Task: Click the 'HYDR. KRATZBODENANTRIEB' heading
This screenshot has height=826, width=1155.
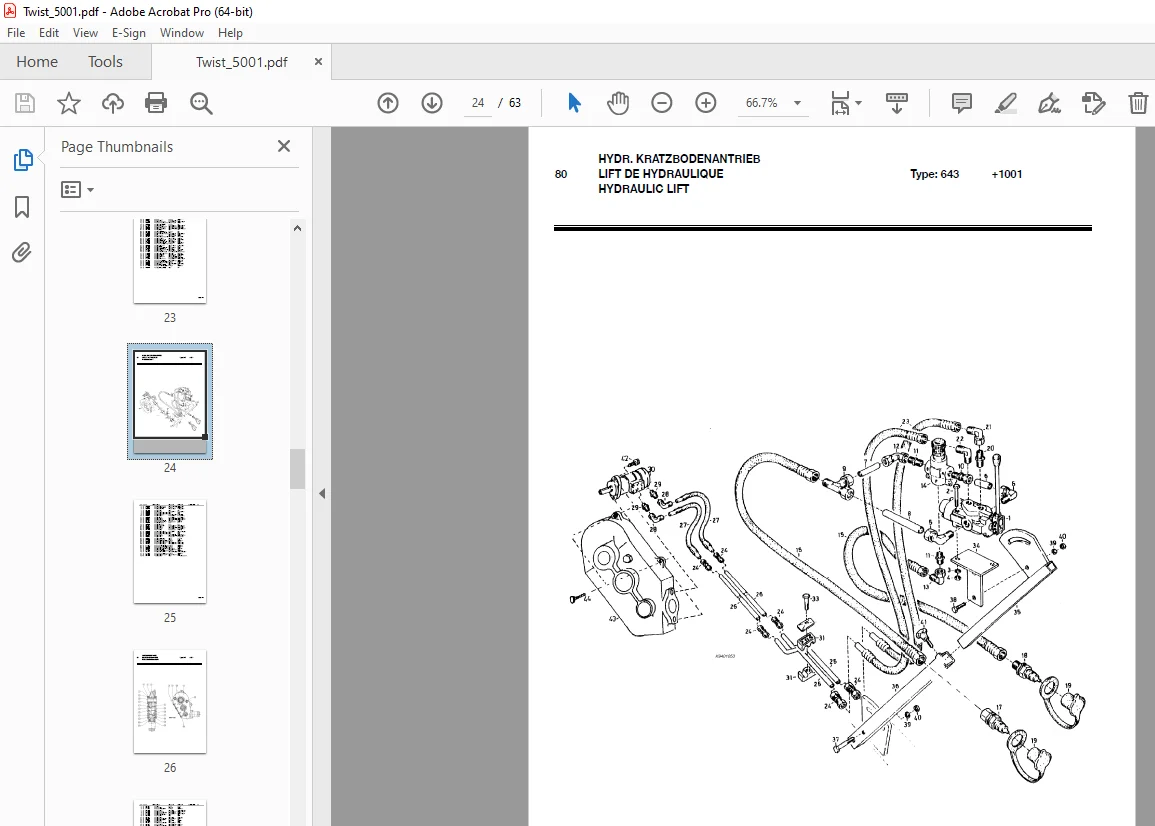Action: point(679,158)
